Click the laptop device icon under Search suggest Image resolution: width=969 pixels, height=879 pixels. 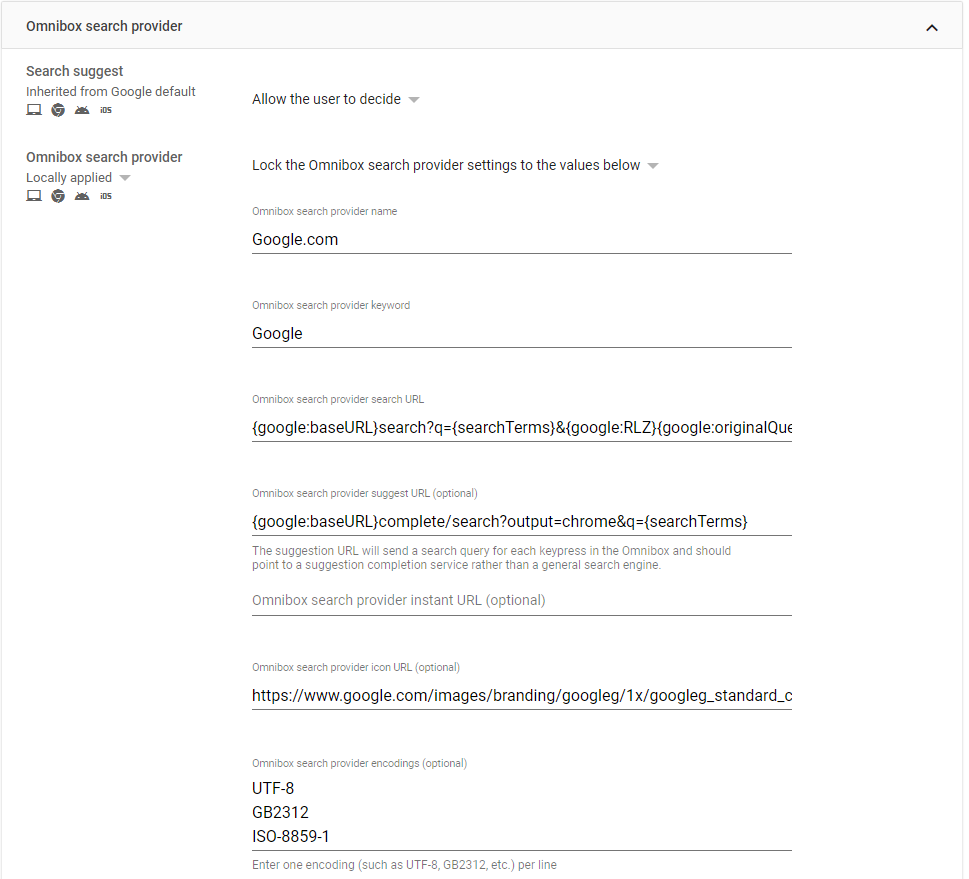[x=34, y=110]
